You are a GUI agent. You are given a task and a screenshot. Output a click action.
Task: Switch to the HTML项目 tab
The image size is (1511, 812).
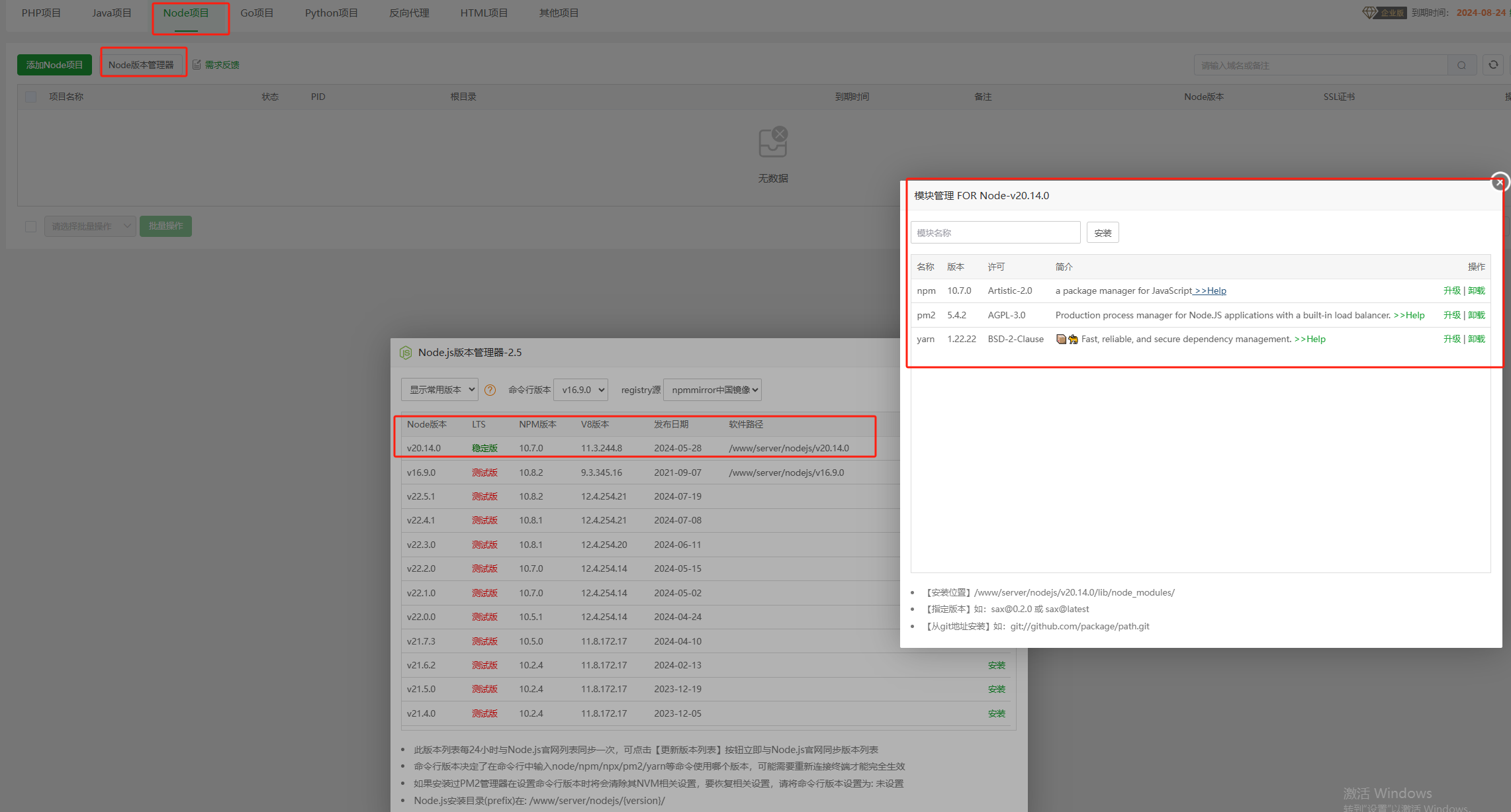[x=484, y=13]
